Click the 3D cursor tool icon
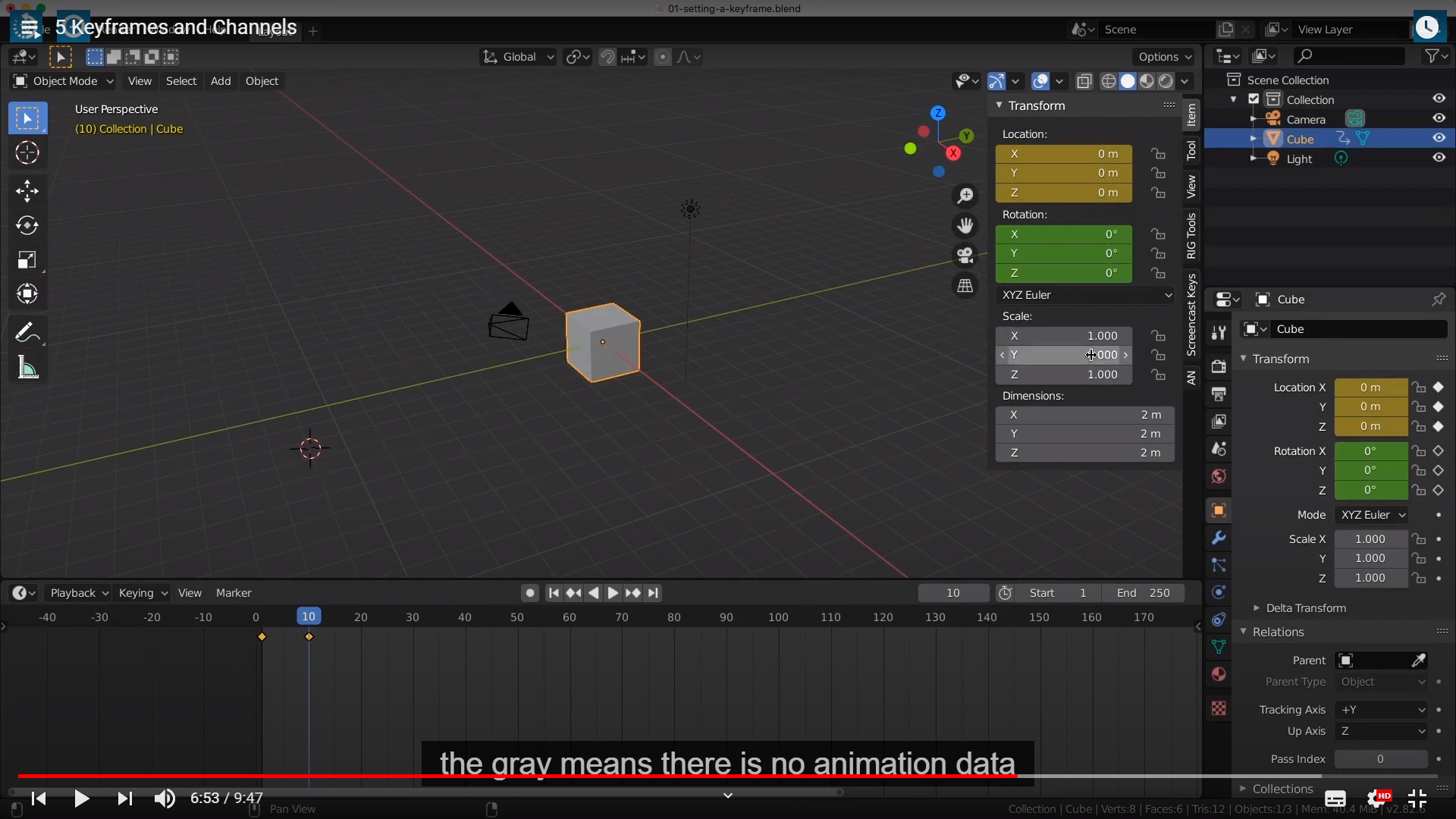This screenshot has height=819, width=1456. (x=27, y=153)
